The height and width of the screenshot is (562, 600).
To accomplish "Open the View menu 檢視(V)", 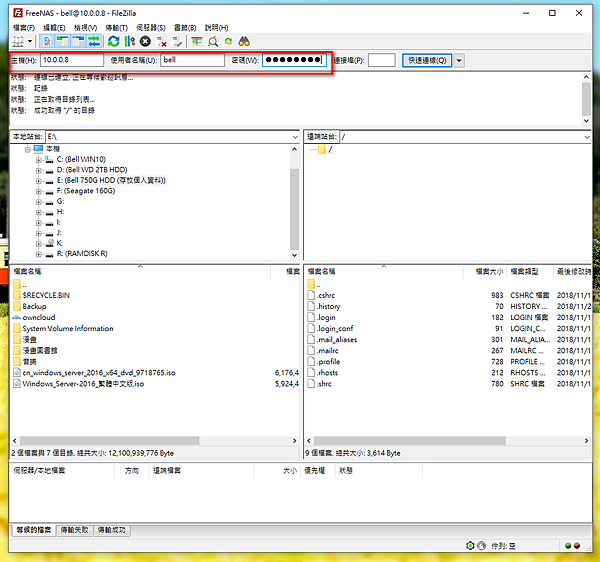I will 85,28.
